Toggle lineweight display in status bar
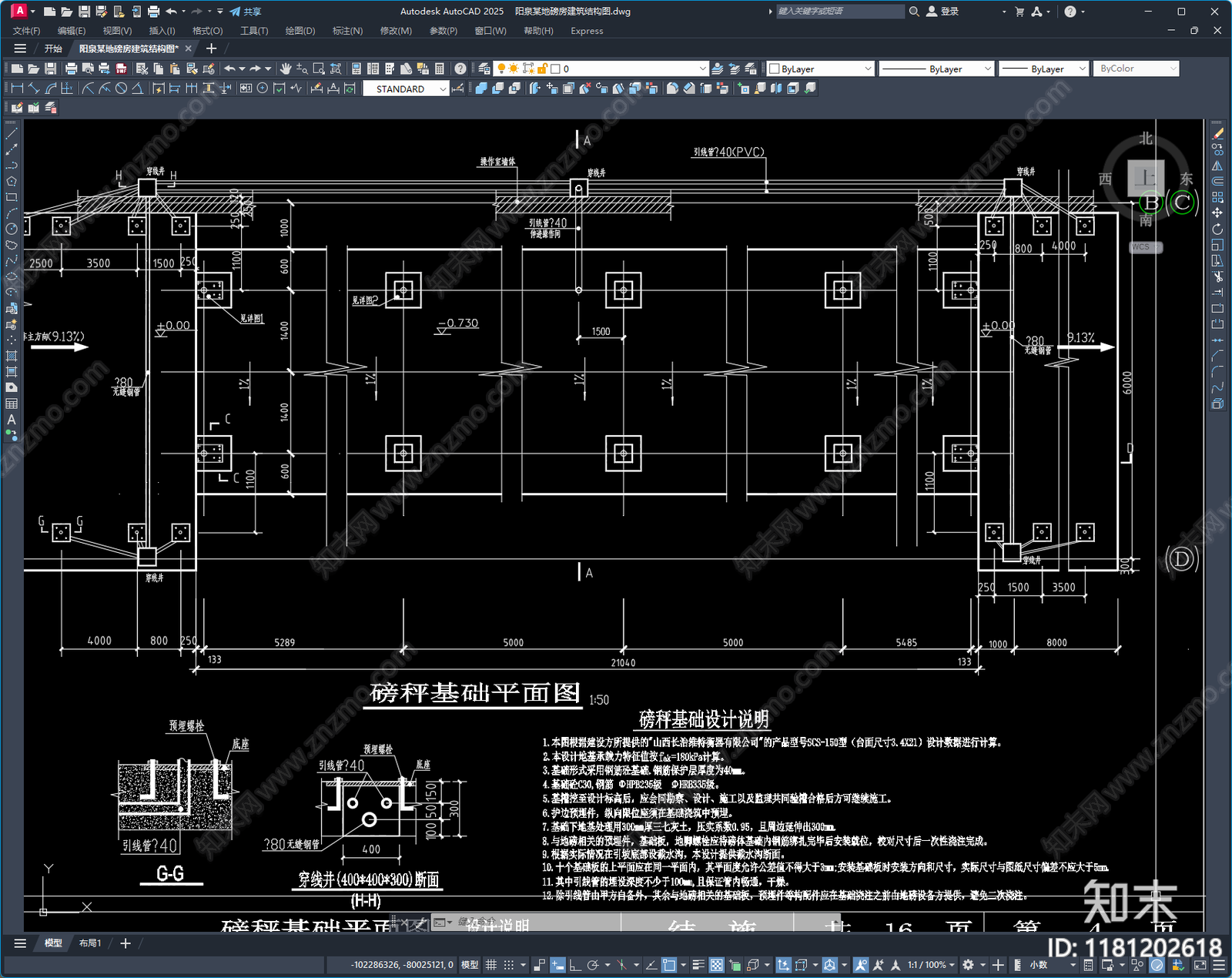 (x=698, y=965)
